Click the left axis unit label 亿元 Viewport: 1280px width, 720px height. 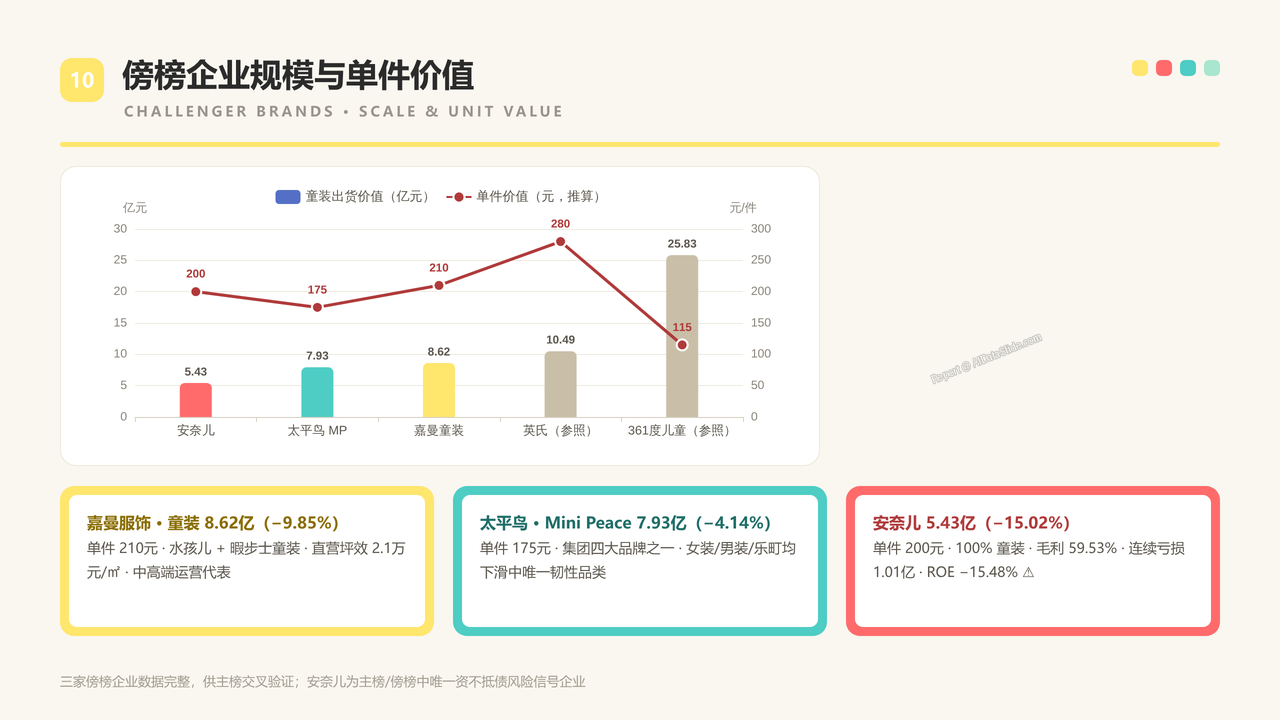(x=135, y=208)
